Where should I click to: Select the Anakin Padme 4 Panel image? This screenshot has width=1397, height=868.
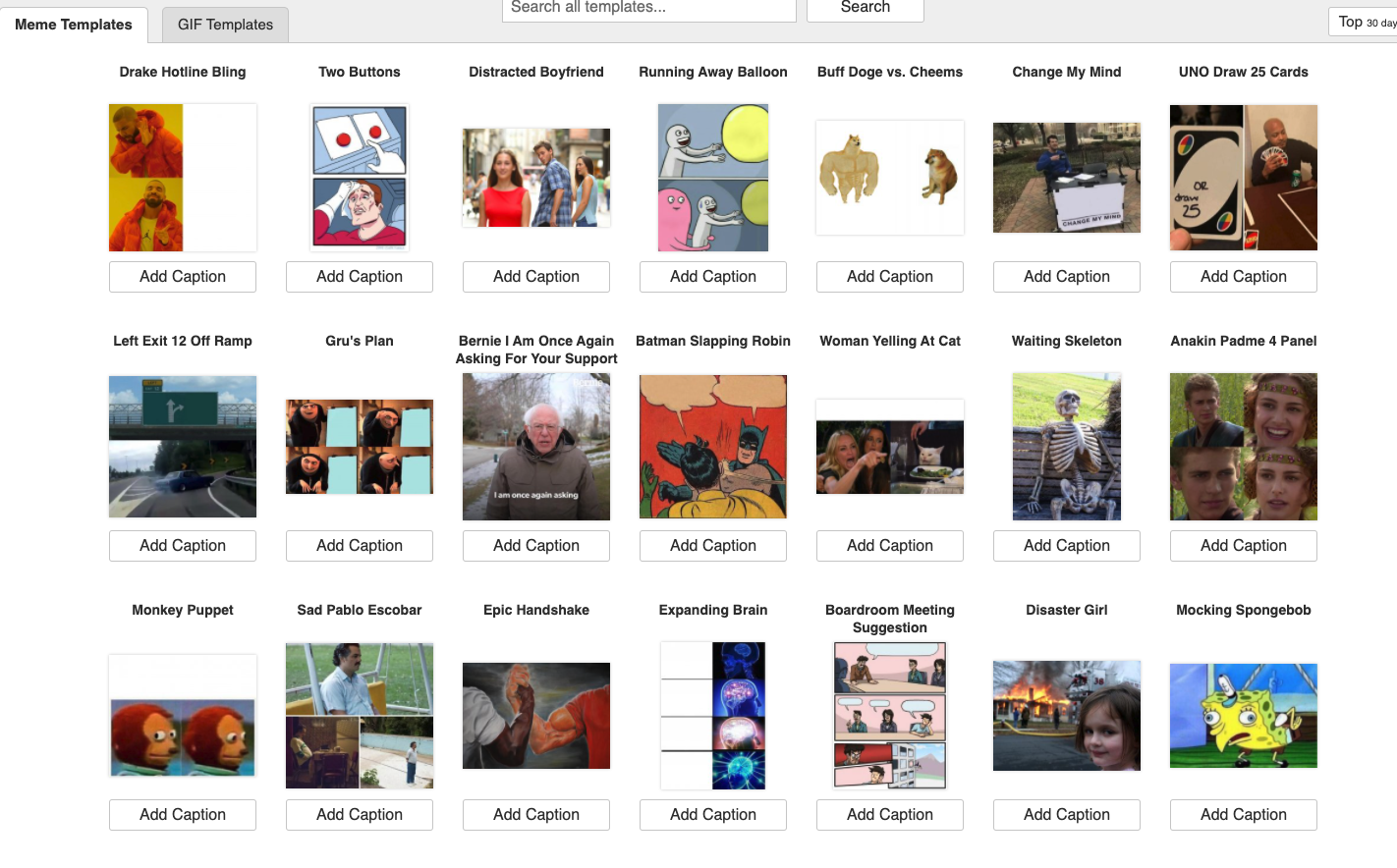tap(1244, 447)
